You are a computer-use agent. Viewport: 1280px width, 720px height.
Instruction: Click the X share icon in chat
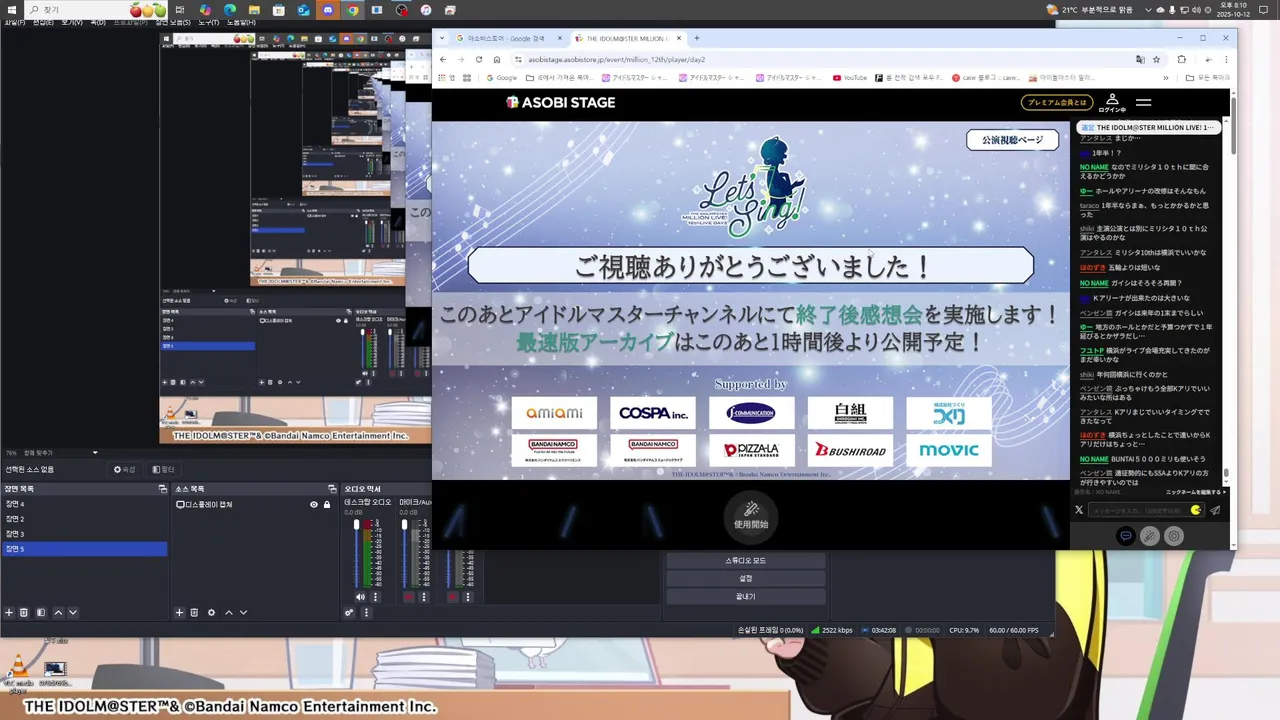[1079, 510]
